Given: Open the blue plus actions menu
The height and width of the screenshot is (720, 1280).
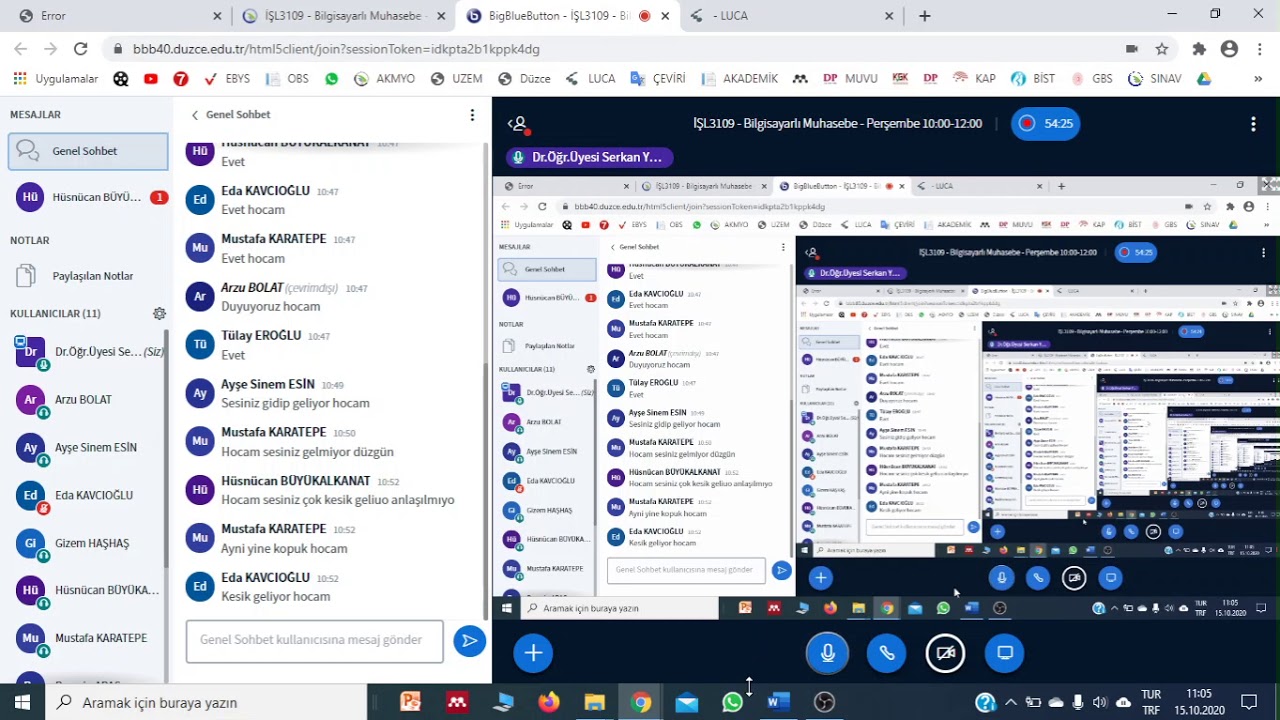Looking at the screenshot, I should (x=533, y=653).
